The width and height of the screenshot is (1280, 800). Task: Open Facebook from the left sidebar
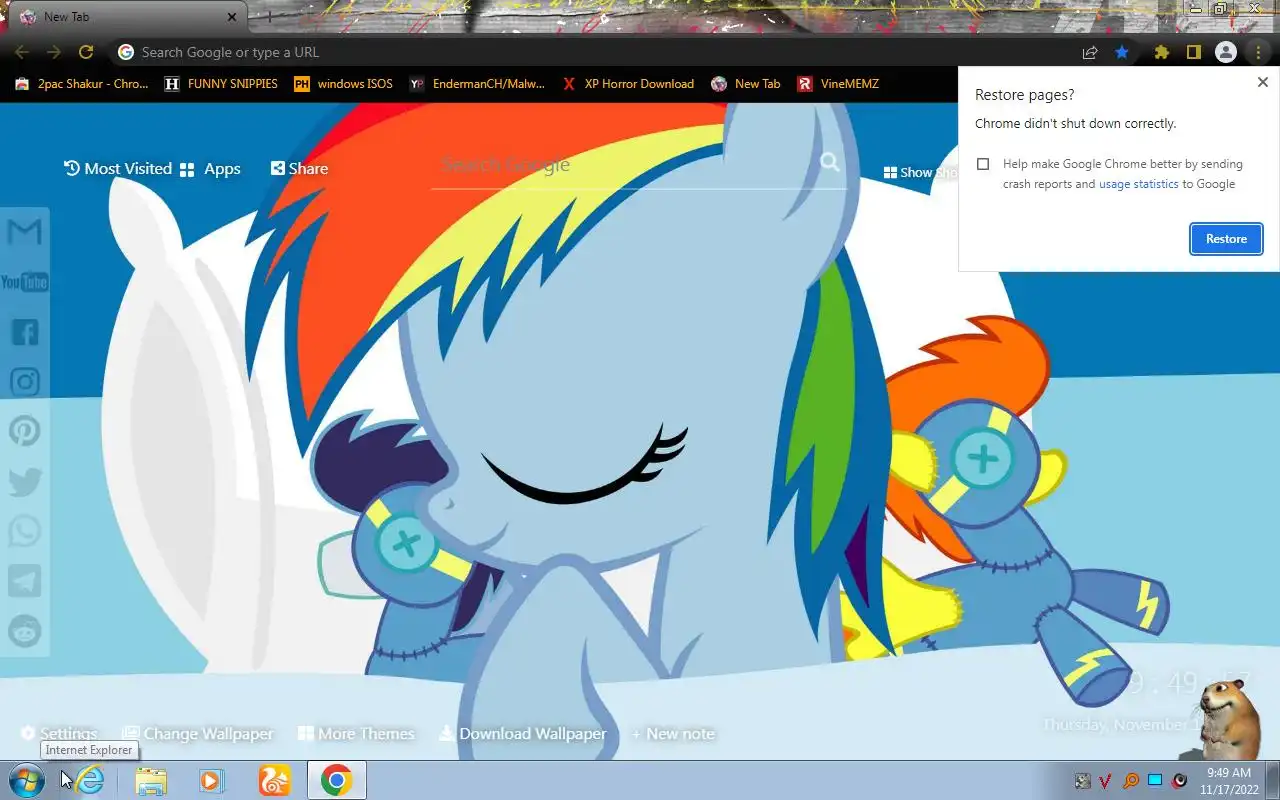tap(25, 332)
